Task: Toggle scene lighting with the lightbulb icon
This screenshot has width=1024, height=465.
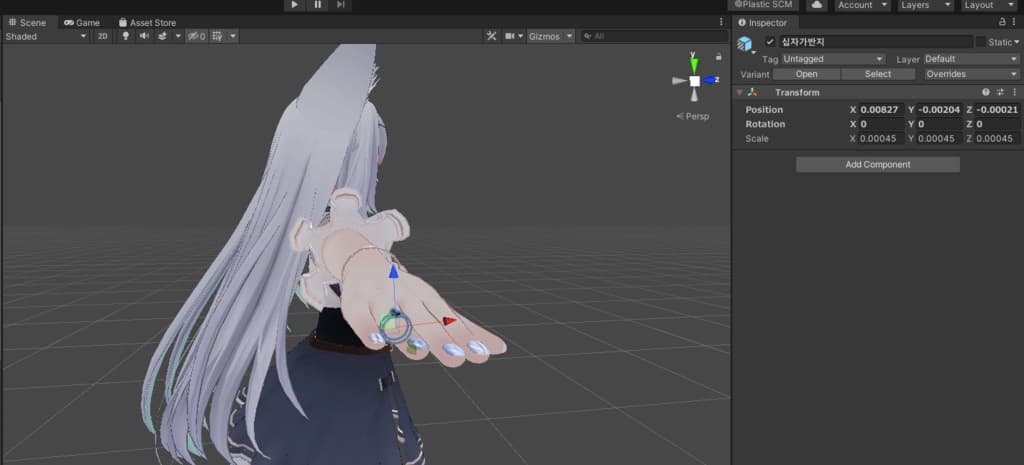Action: [x=126, y=36]
